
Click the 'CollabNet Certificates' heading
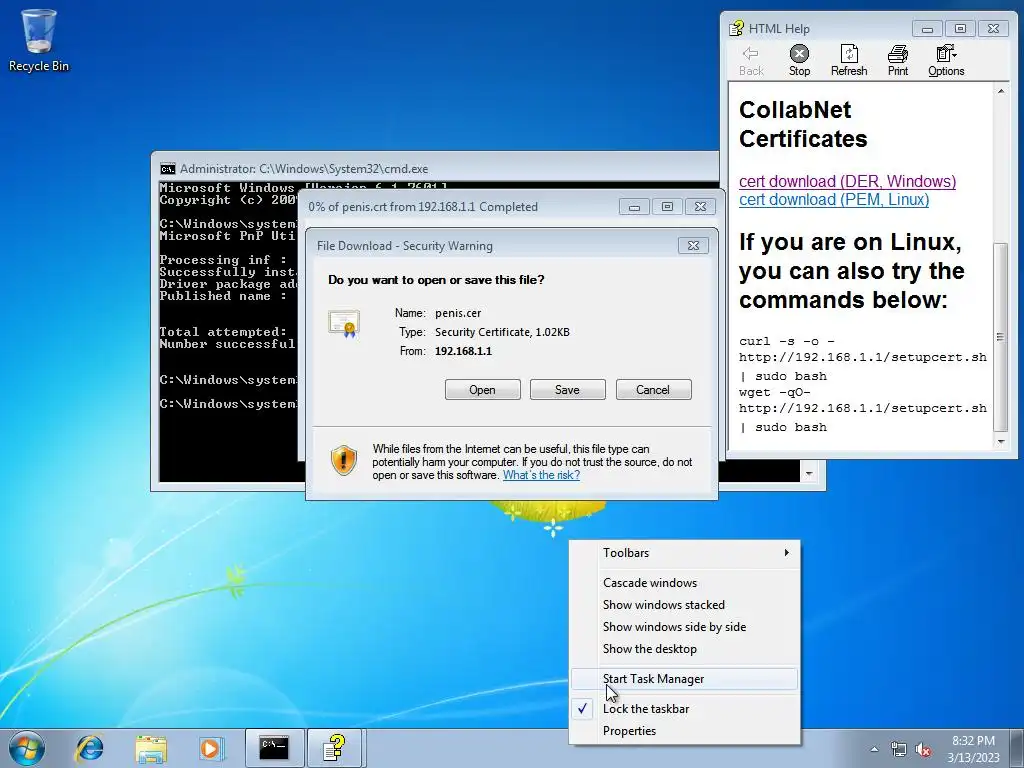point(803,124)
